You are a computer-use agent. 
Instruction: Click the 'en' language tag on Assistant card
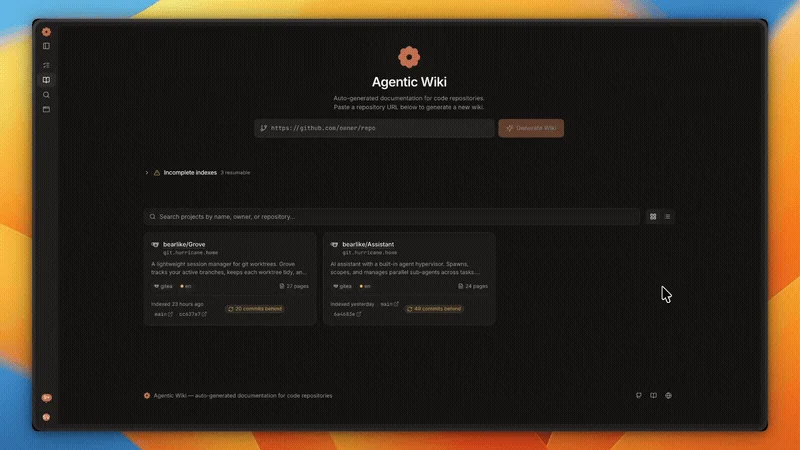click(365, 286)
